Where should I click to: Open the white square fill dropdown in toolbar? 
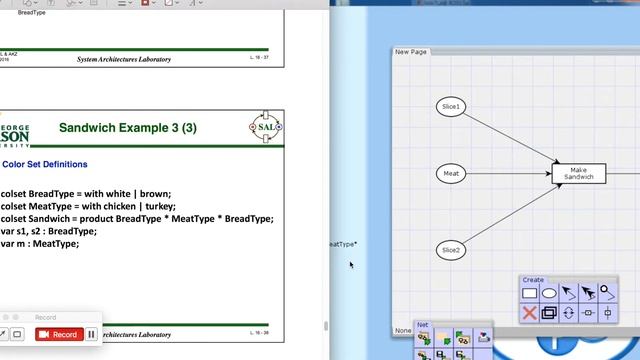click(x=172, y=3)
